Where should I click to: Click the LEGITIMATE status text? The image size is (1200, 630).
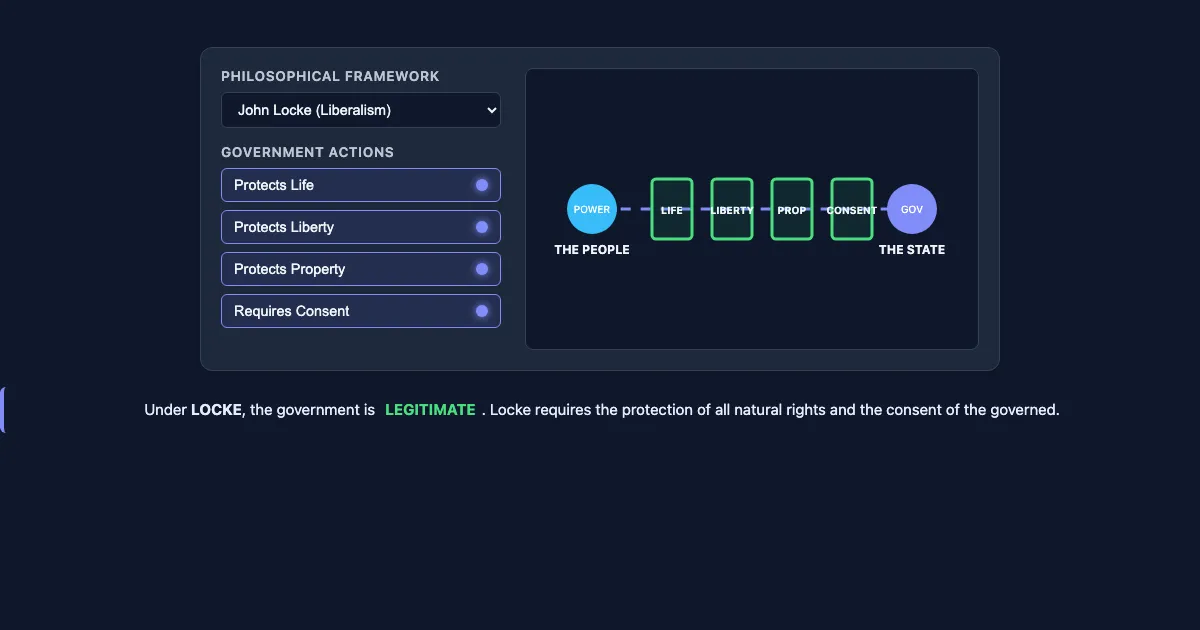430,410
